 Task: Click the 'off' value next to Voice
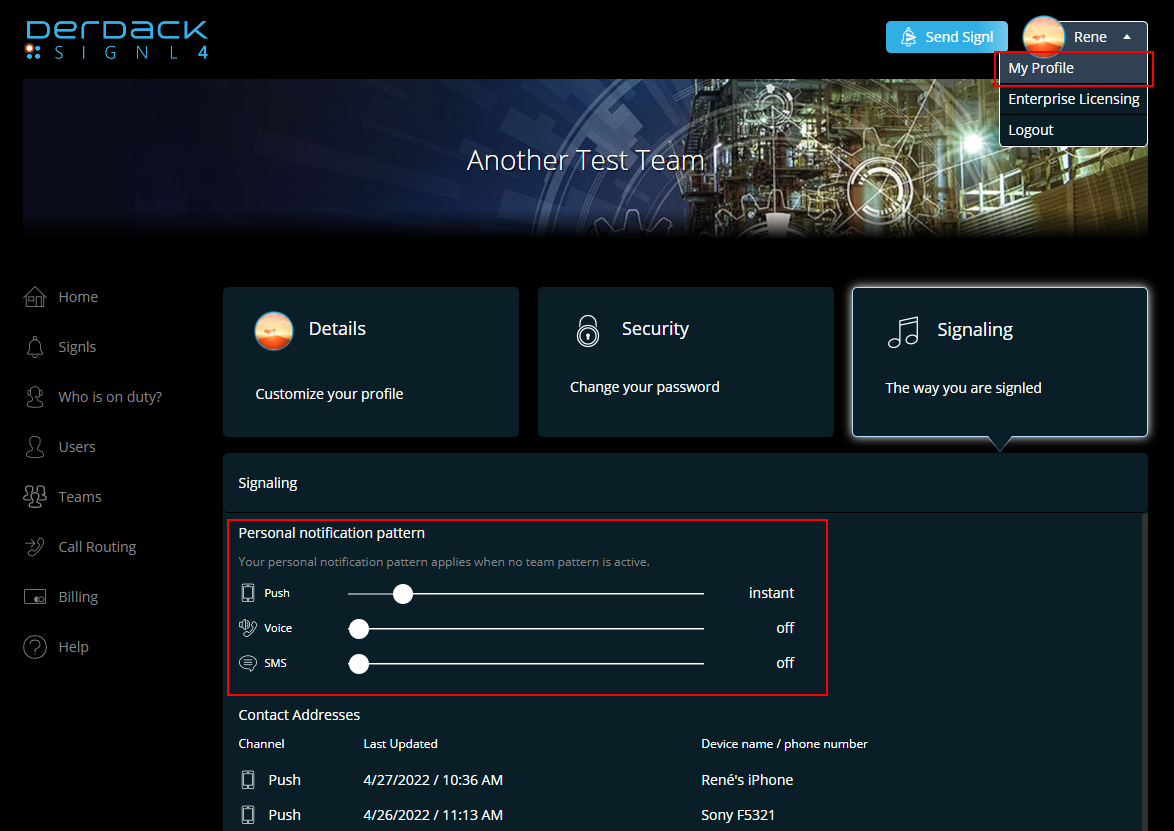785,628
